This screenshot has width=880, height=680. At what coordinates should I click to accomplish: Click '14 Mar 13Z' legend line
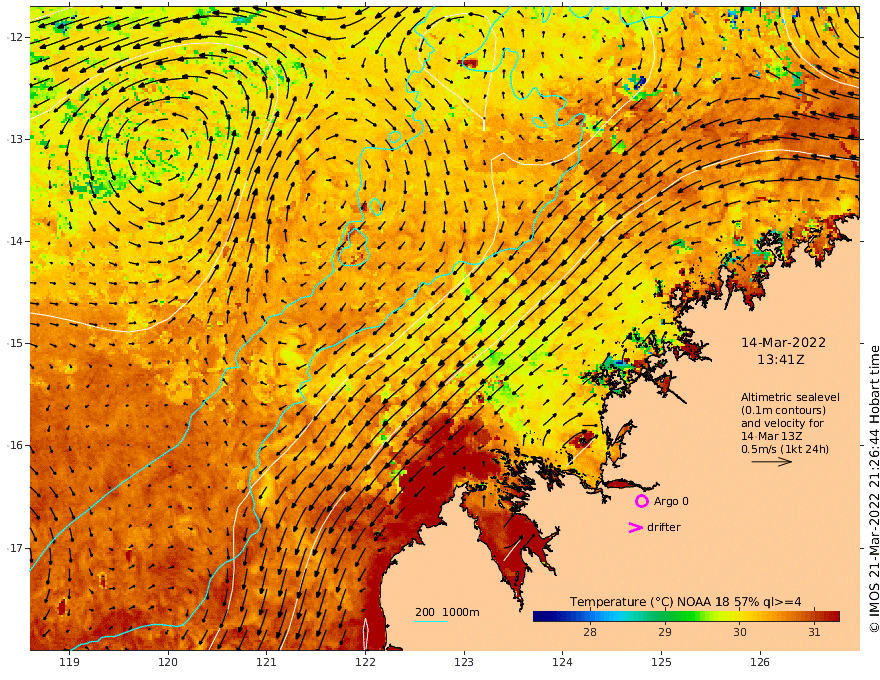[x=771, y=436]
